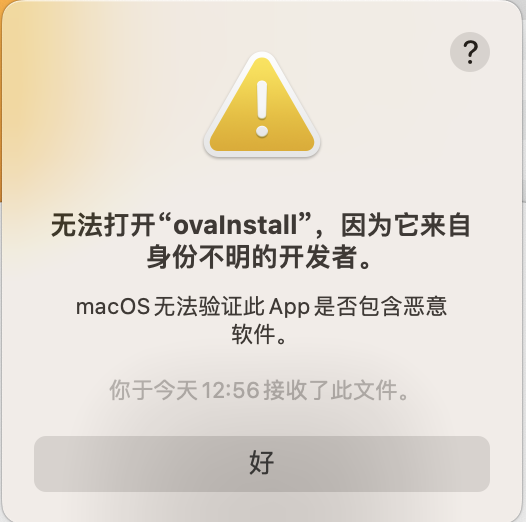Click the yellow warning triangle icon

(262, 105)
